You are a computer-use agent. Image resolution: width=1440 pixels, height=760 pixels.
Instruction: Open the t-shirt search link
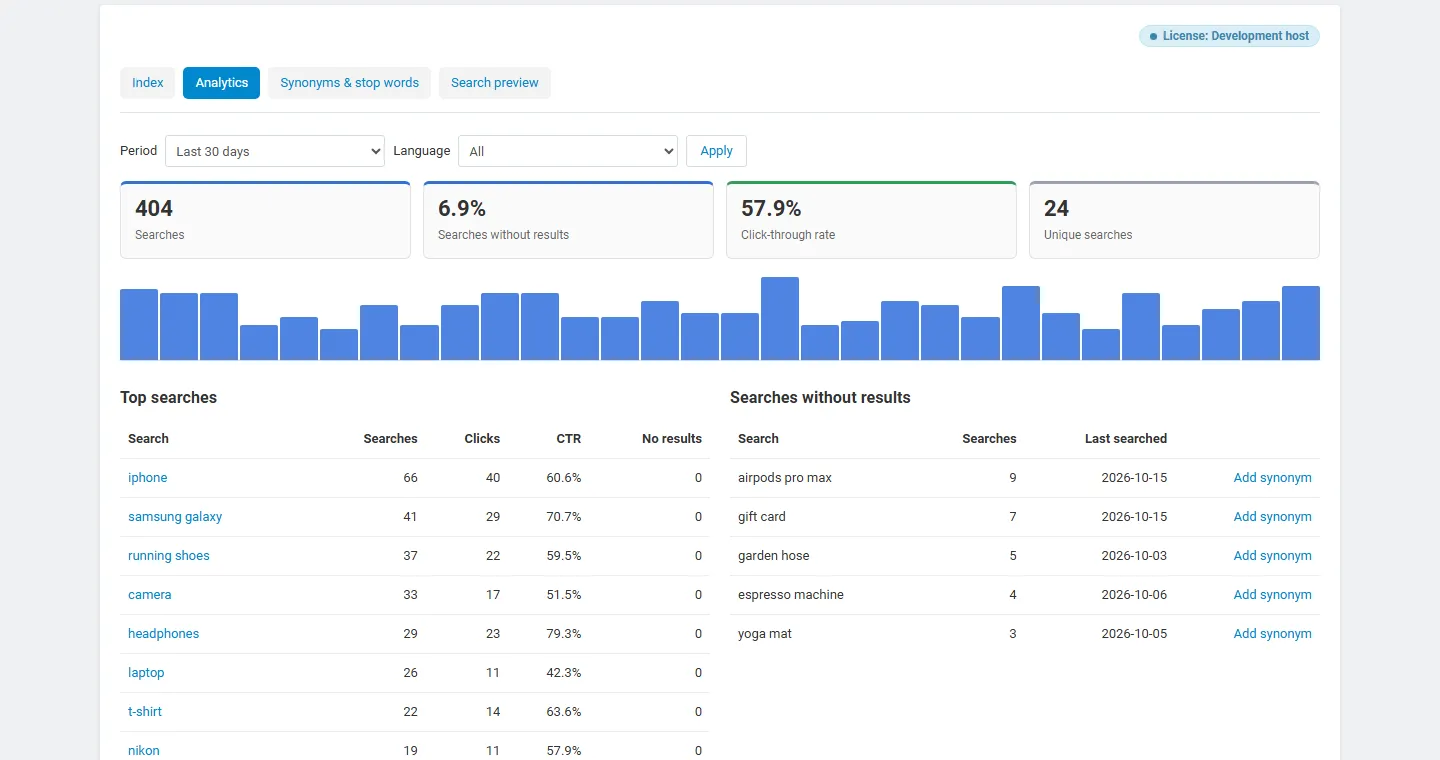[145, 712]
